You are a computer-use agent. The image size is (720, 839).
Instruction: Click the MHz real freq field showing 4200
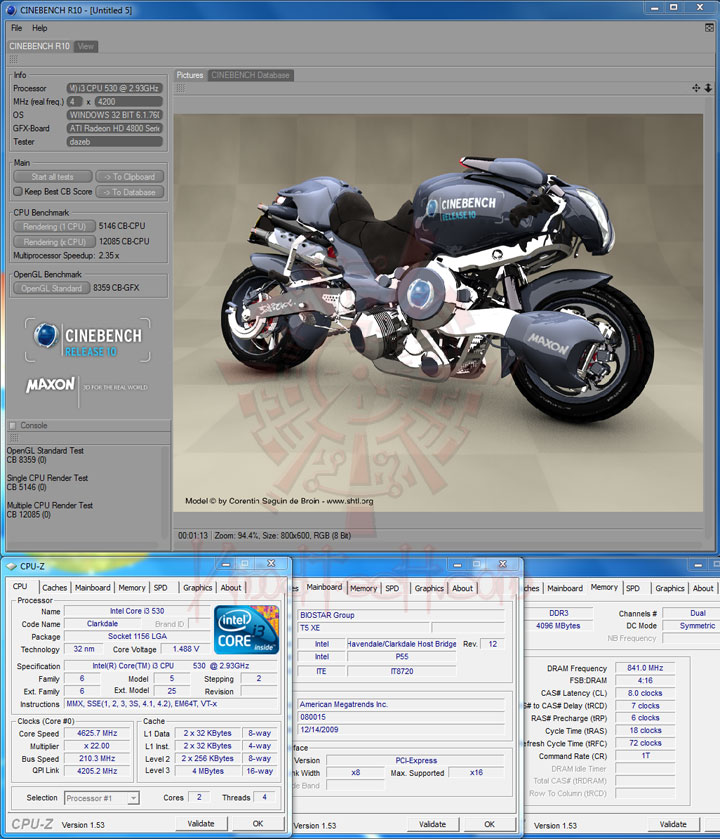(128, 102)
